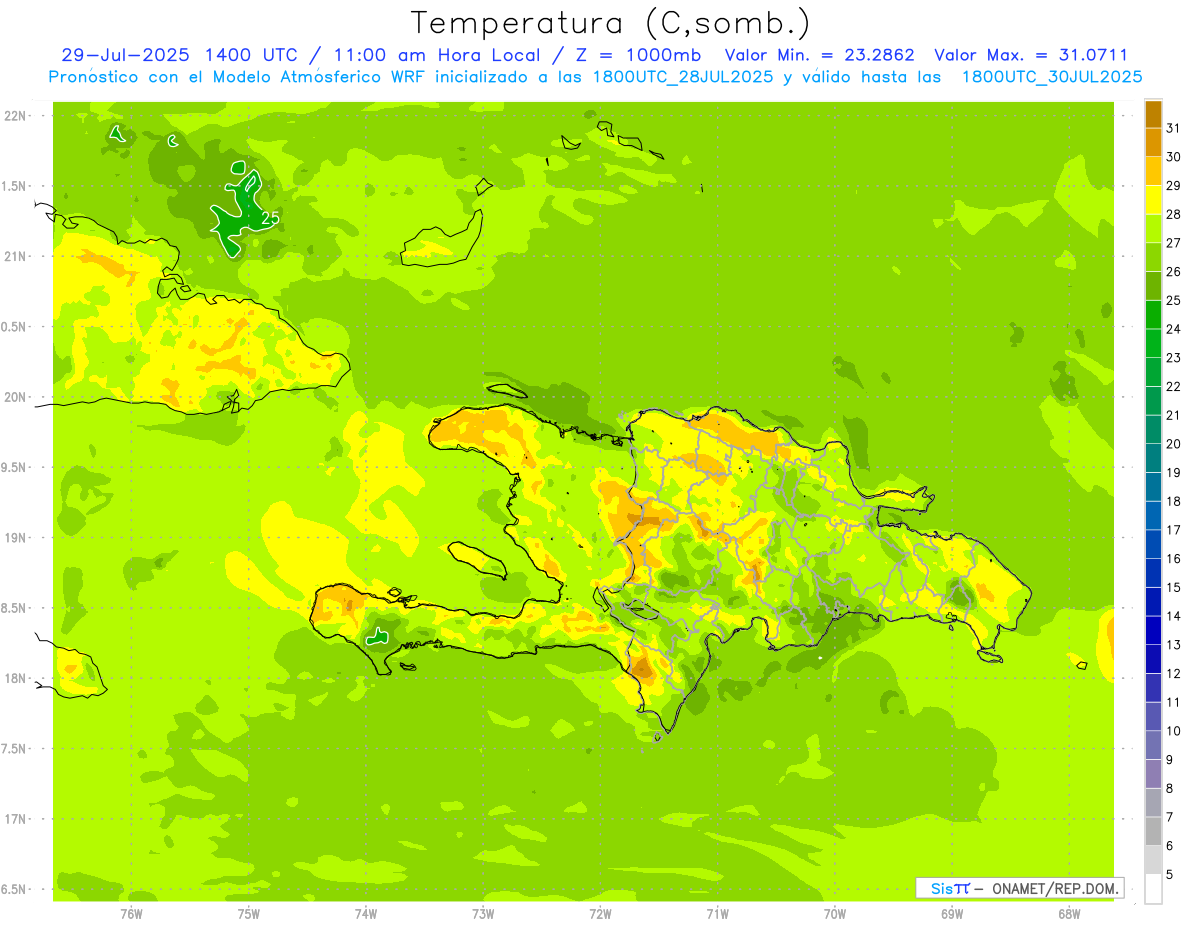
Task: Click the date '29-Jul-2025' in the header
Action: point(127,56)
